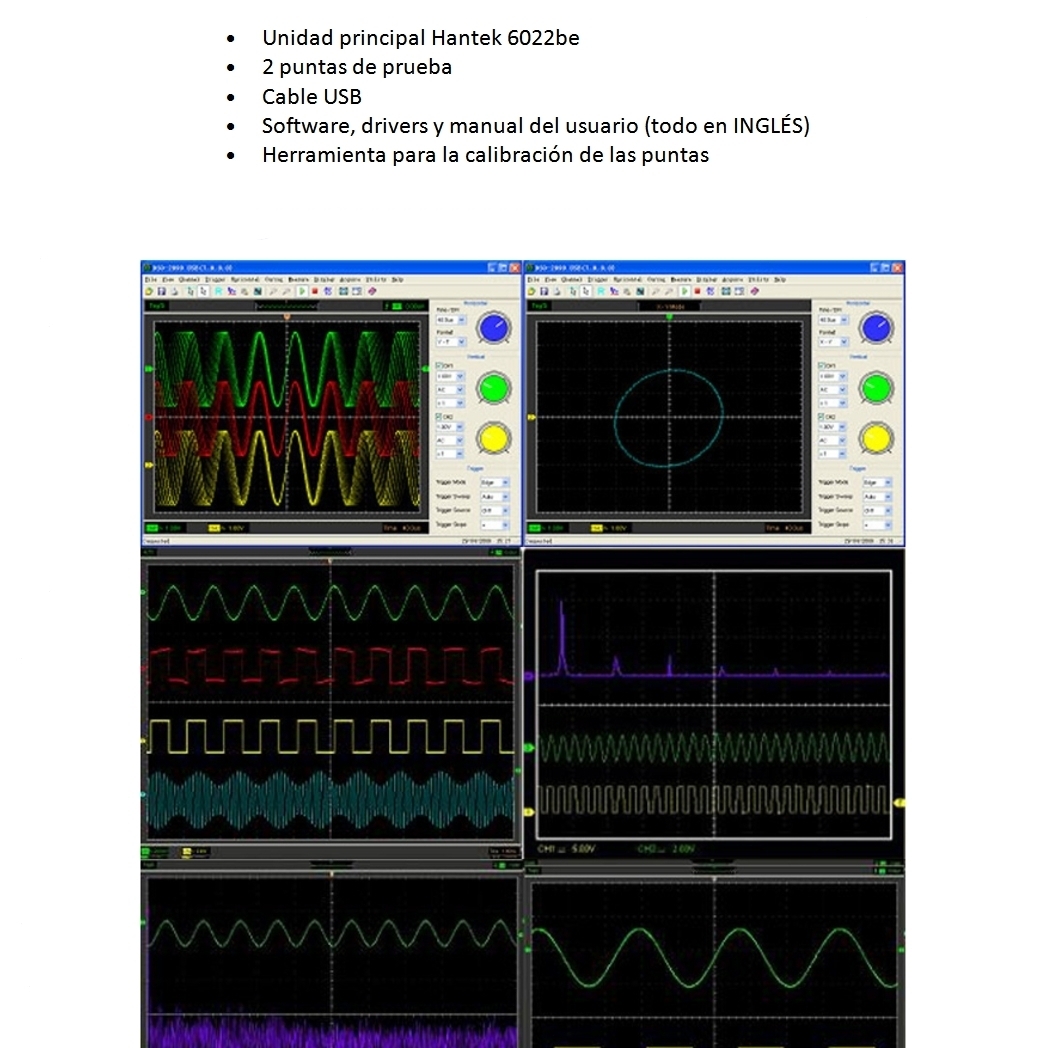Click the red Stop button in left oscilloscope window
1048x1048 pixels.
click(x=314, y=290)
